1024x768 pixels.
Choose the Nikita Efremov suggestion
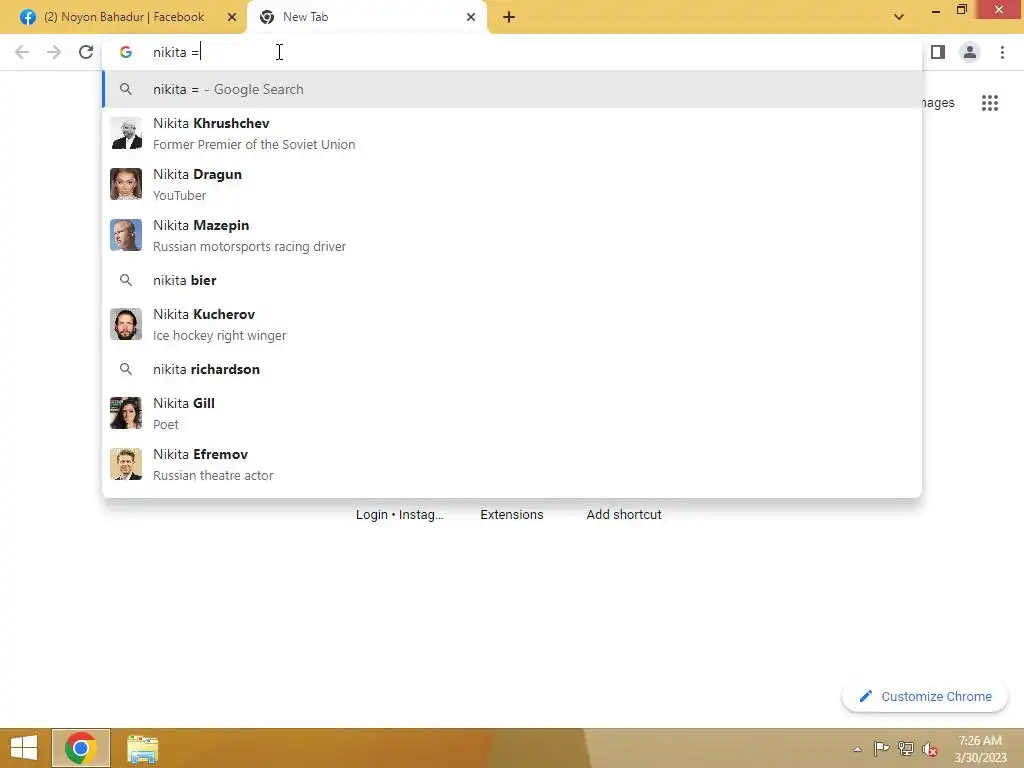[512, 464]
